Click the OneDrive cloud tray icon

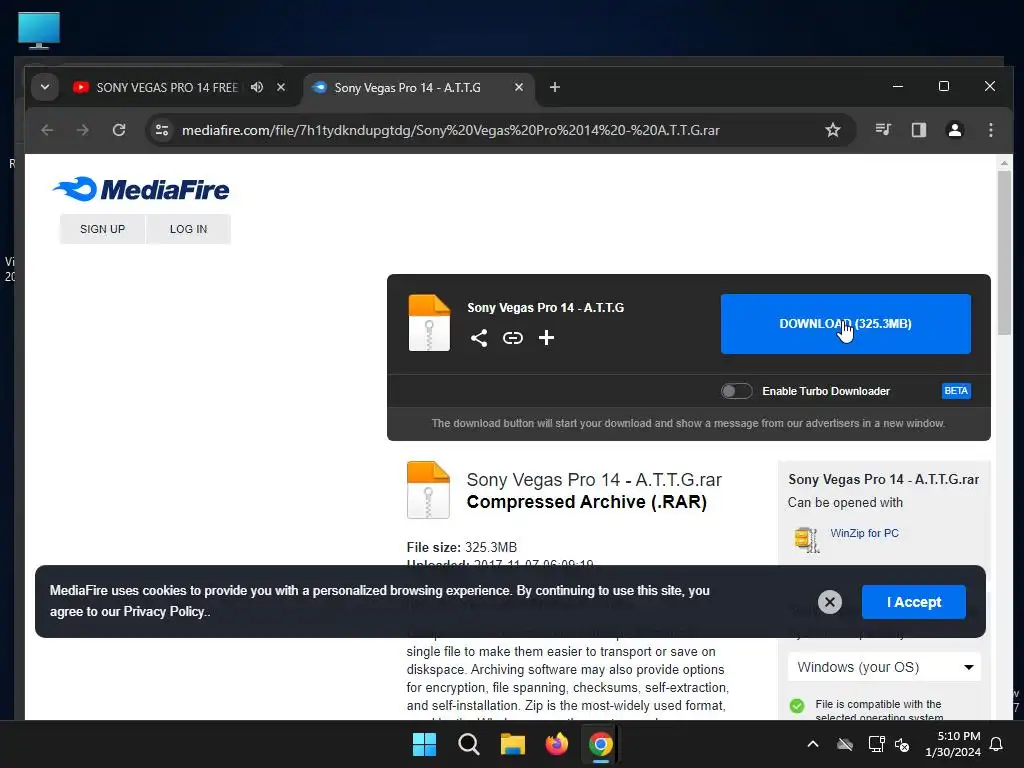[x=845, y=744]
